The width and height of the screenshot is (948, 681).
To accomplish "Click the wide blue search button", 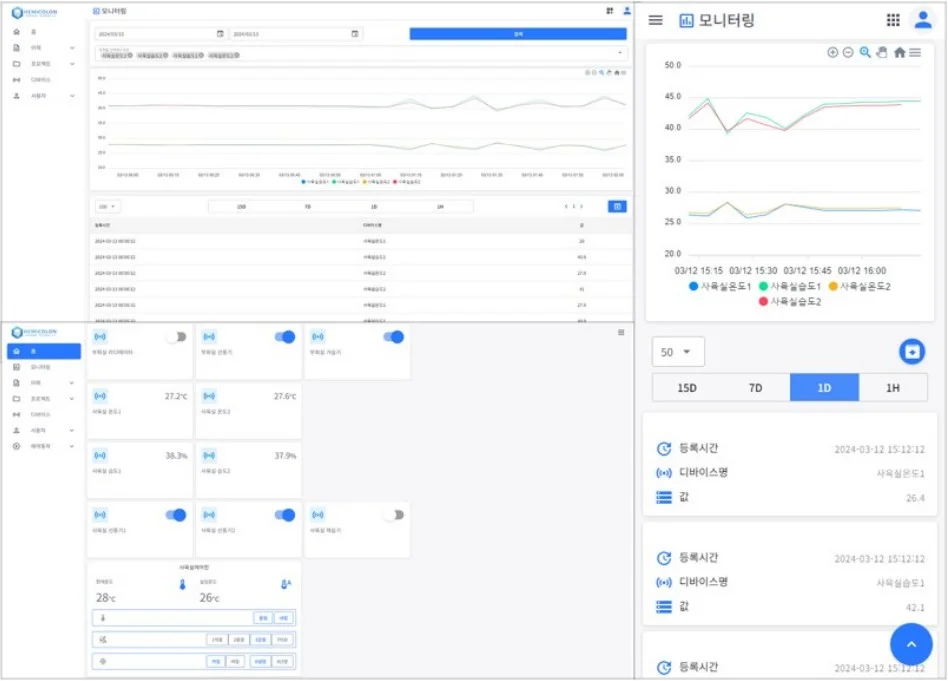I will (x=518, y=34).
